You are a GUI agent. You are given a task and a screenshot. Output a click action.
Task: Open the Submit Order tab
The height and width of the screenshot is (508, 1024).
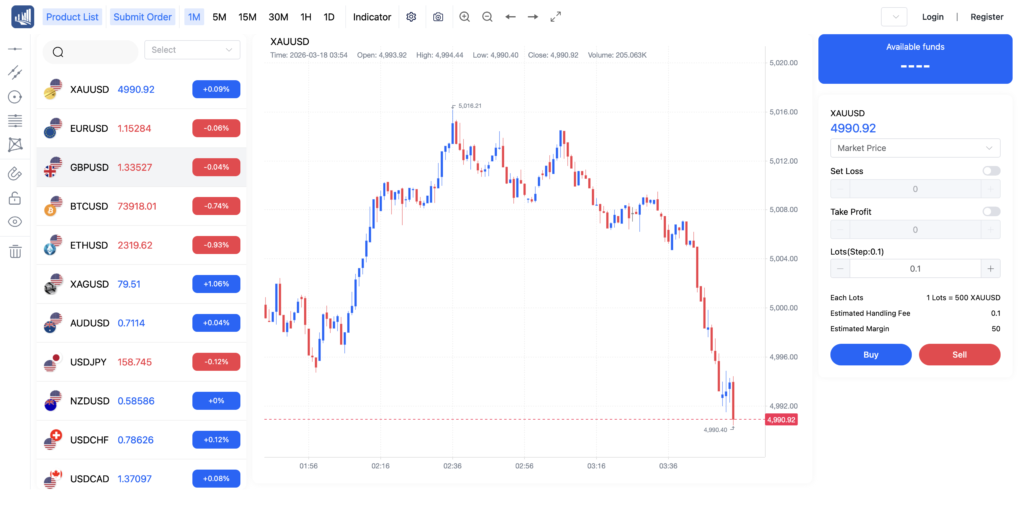tap(141, 17)
